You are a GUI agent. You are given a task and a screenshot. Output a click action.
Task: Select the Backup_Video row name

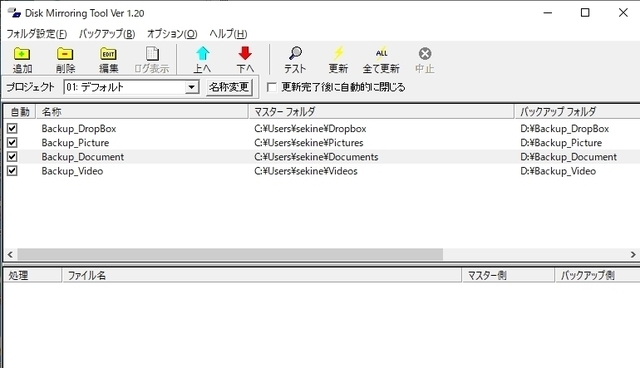click(x=72, y=171)
